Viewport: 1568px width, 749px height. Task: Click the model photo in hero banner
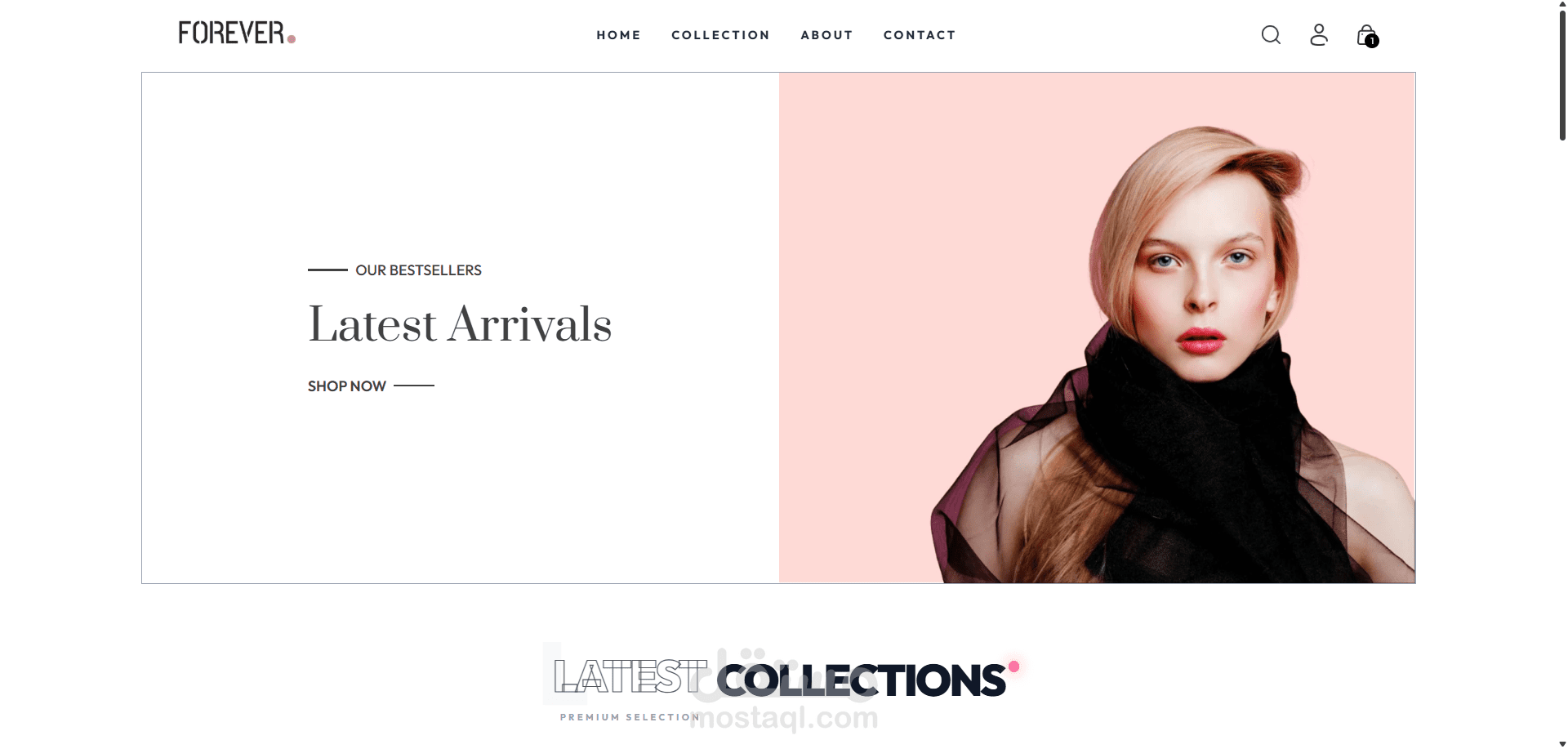[1097, 328]
